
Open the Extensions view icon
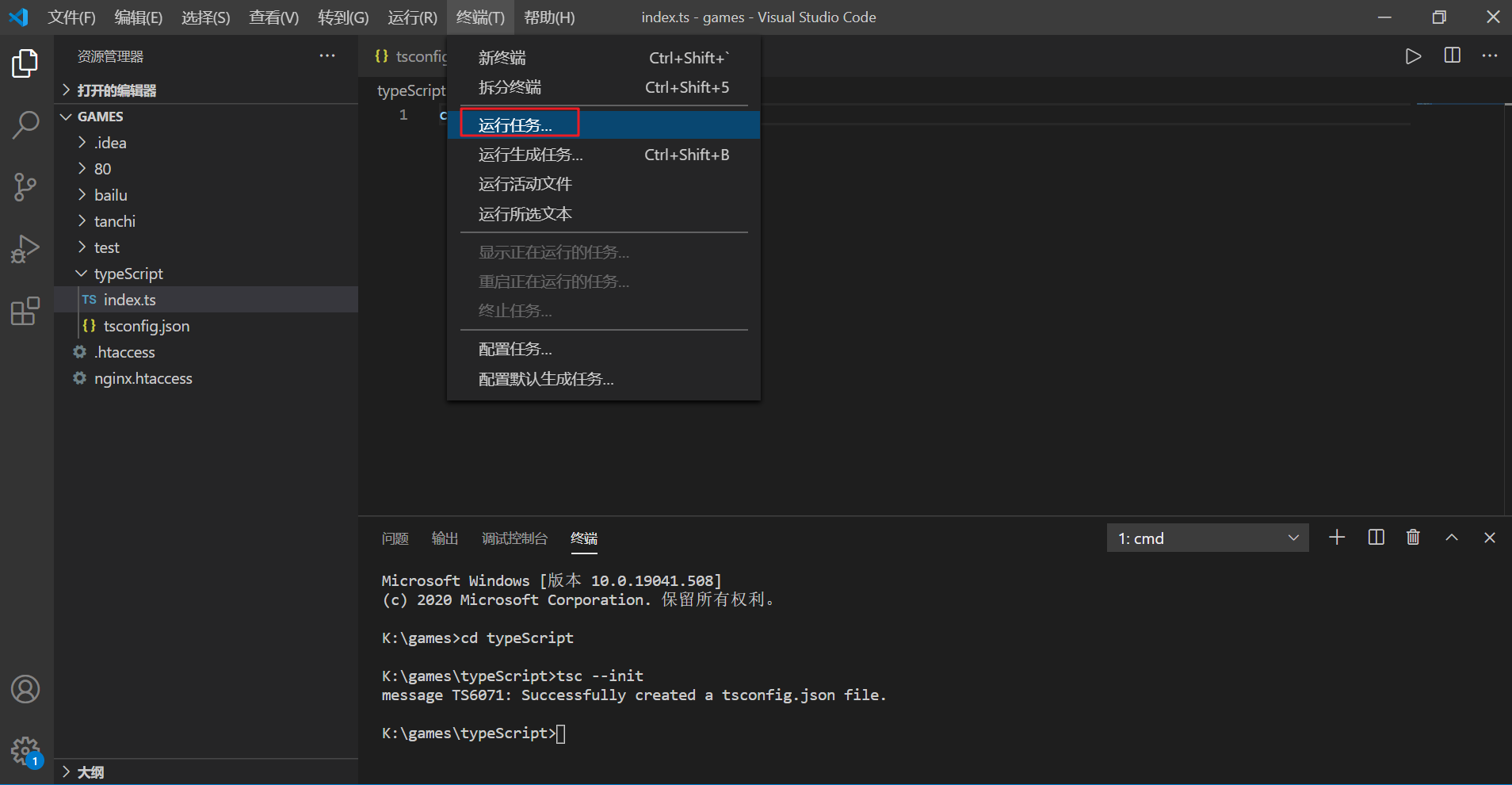coord(26,311)
